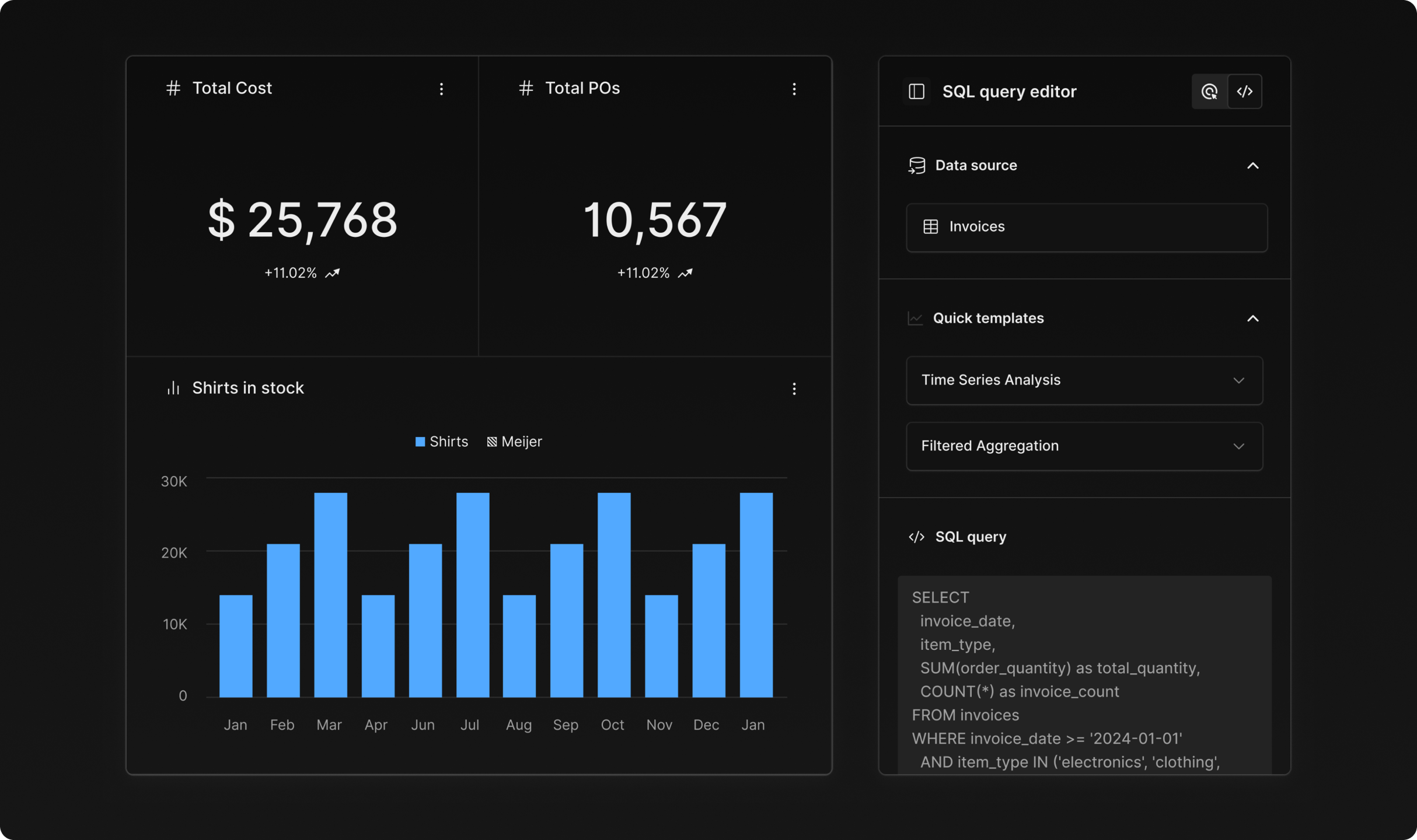This screenshot has height=840, width=1417.
Task: Click the hash icon beside Total Cost
Action: click(173, 88)
